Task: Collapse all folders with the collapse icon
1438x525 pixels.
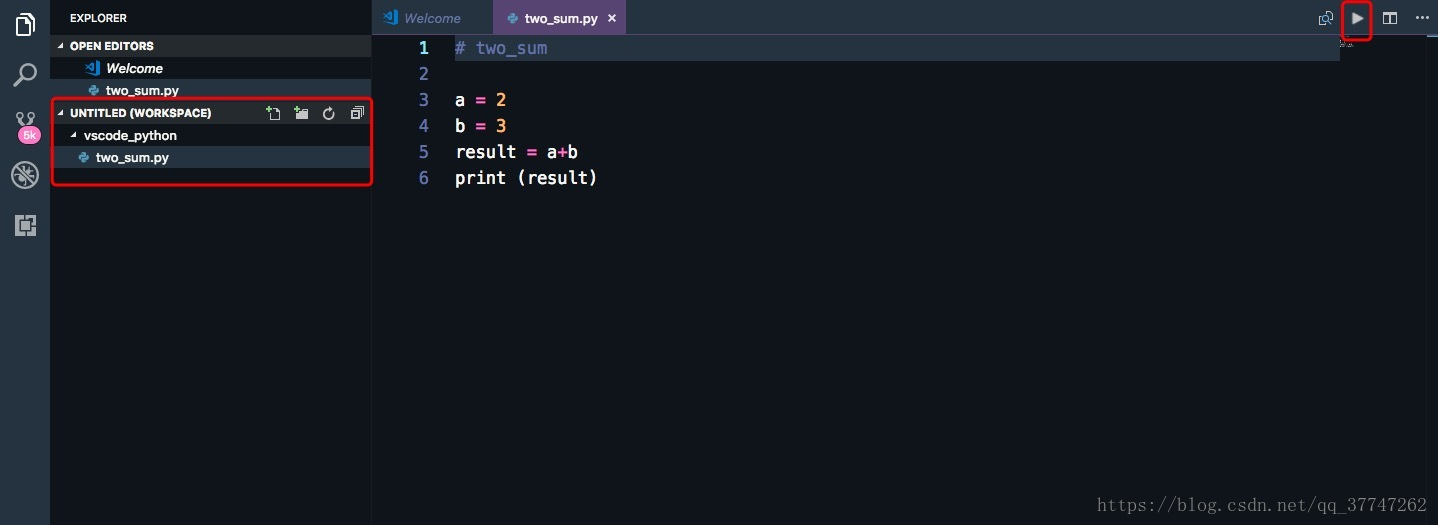Action: (357, 113)
